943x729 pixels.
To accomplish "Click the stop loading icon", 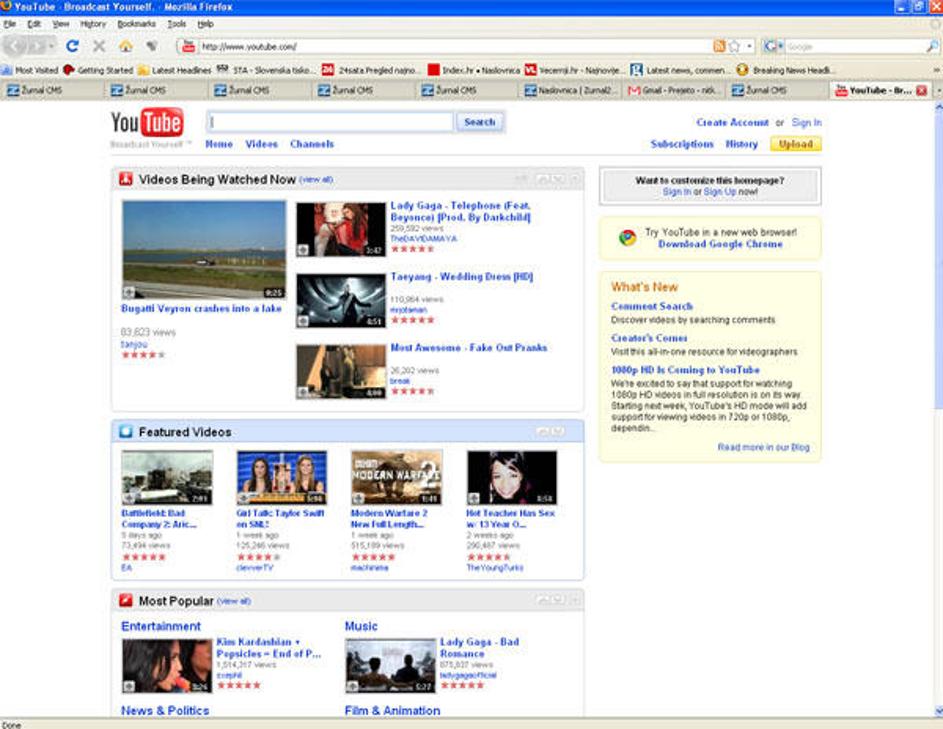I will tap(99, 46).
